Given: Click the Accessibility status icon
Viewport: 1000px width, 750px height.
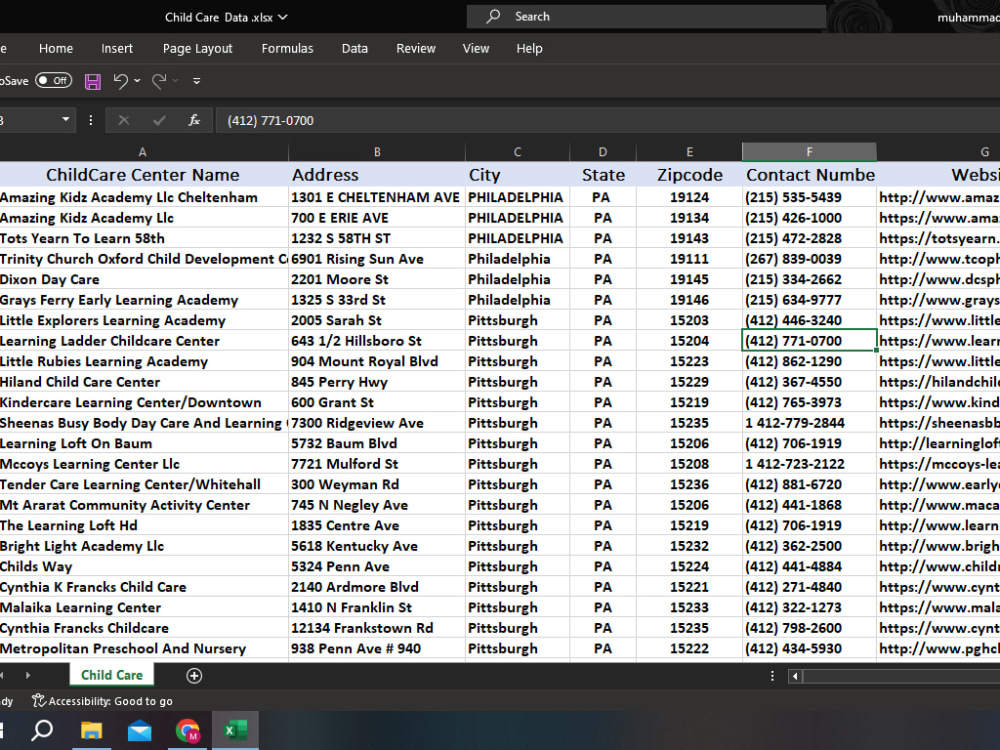Looking at the screenshot, I should 39,701.
